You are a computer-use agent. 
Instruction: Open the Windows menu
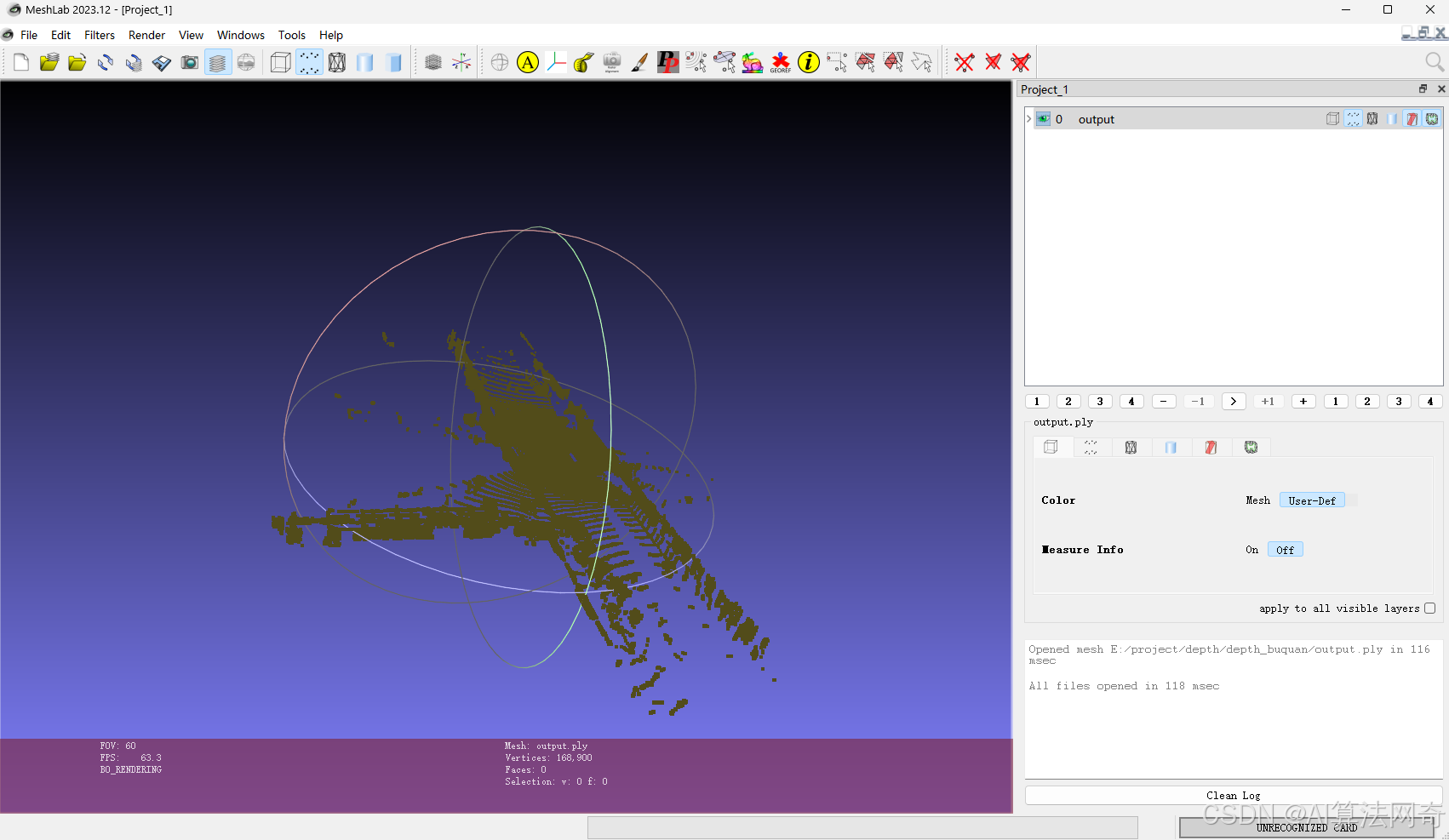(241, 35)
